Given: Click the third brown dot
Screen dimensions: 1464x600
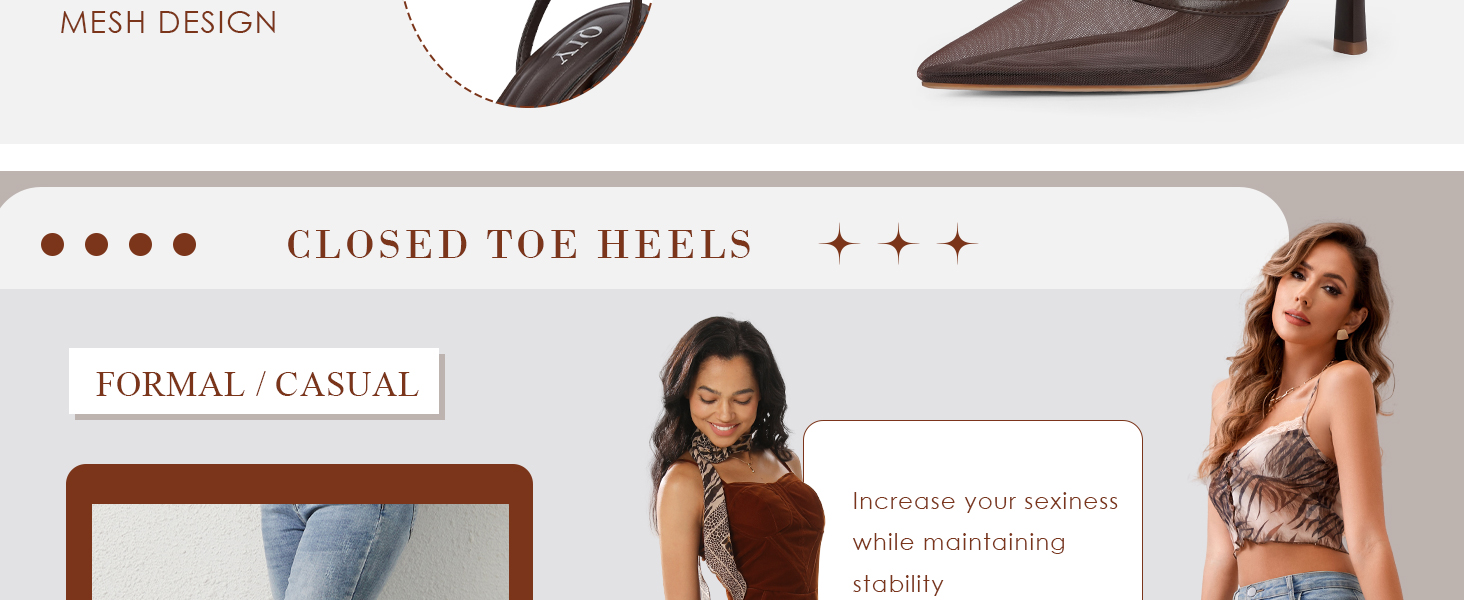Looking at the screenshot, I should point(141,245).
